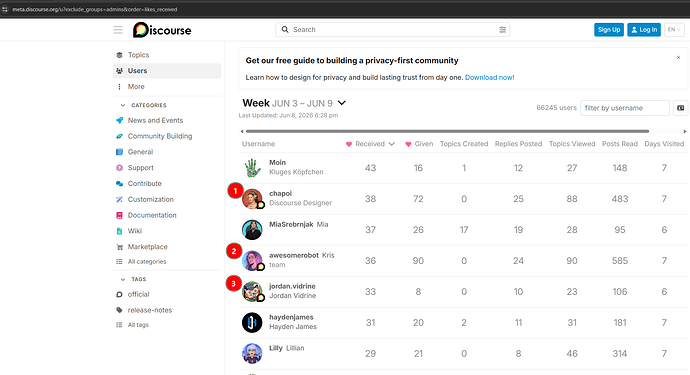690x375 pixels.
Task: Open the Week period dropdown
Action: (x=294, y=103)
